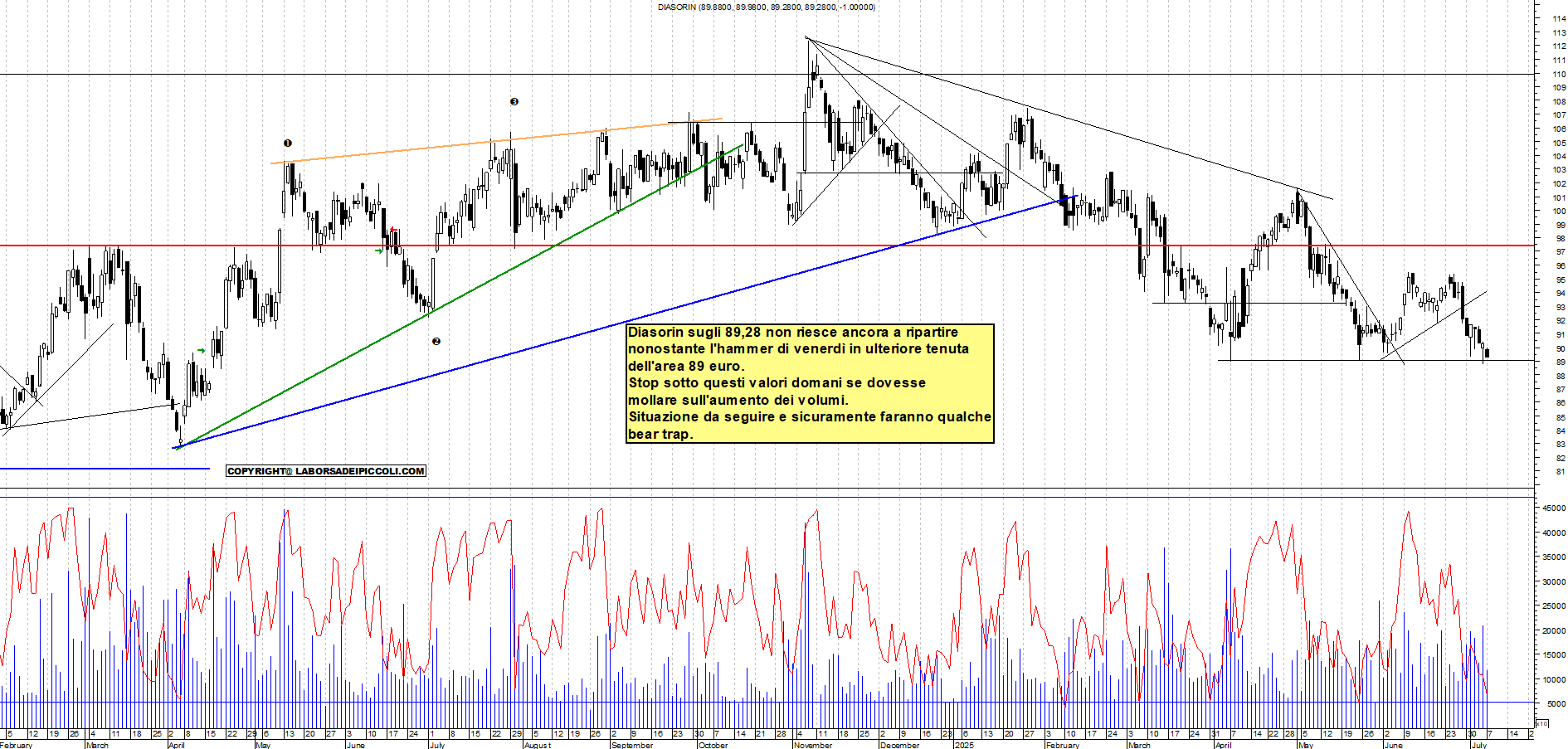Select the yellow Diasorin commentary note box
Screen dimensions: 1568x749
(x=810, y=383)
